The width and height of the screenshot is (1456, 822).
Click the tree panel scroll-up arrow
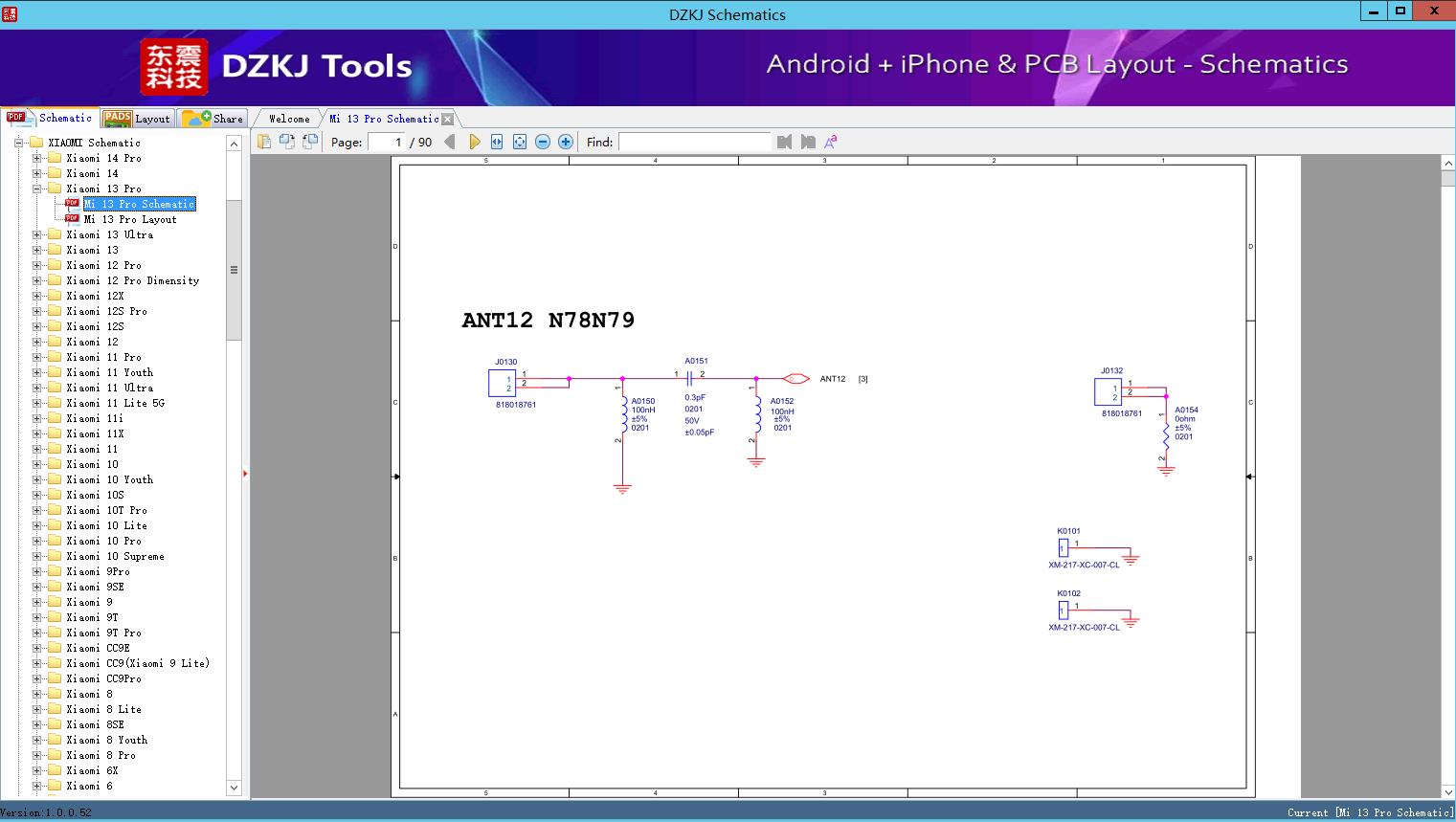[234, 144]
